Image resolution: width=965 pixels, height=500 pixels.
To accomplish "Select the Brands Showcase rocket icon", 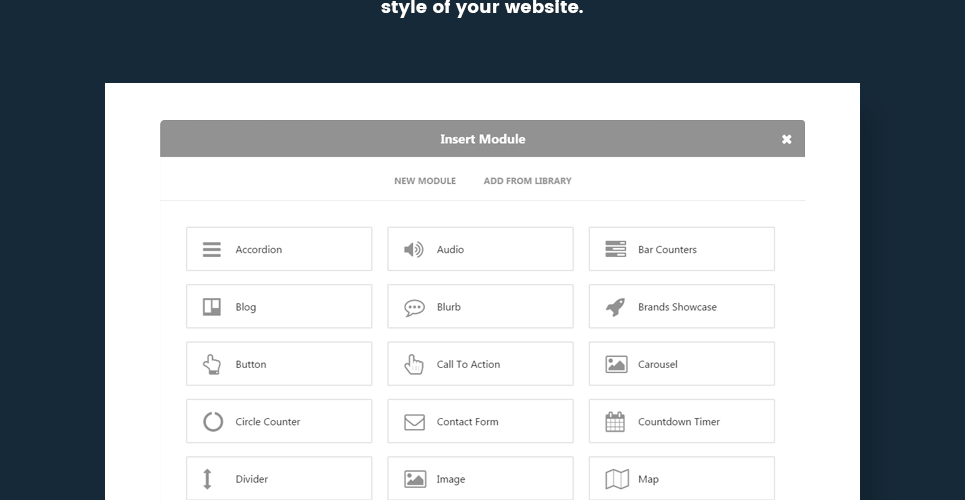I will click(616, 307).
